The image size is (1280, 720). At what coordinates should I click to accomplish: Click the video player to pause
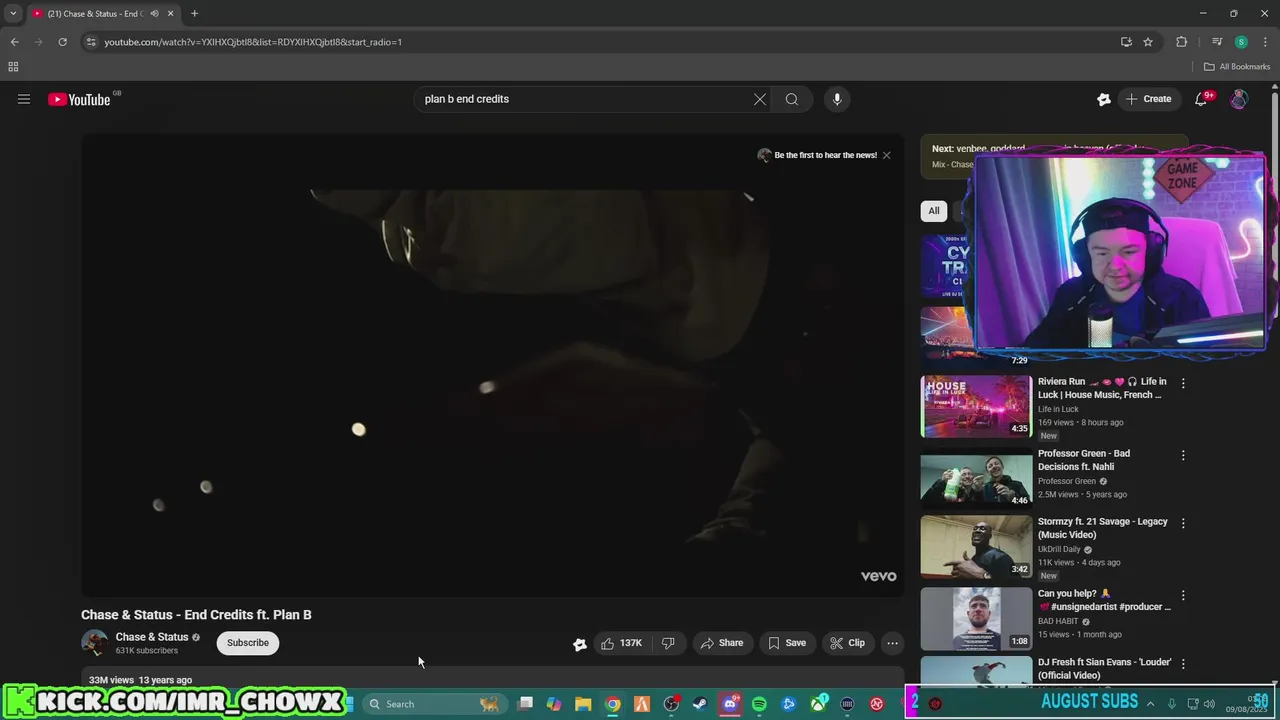(x=492, y=366)
